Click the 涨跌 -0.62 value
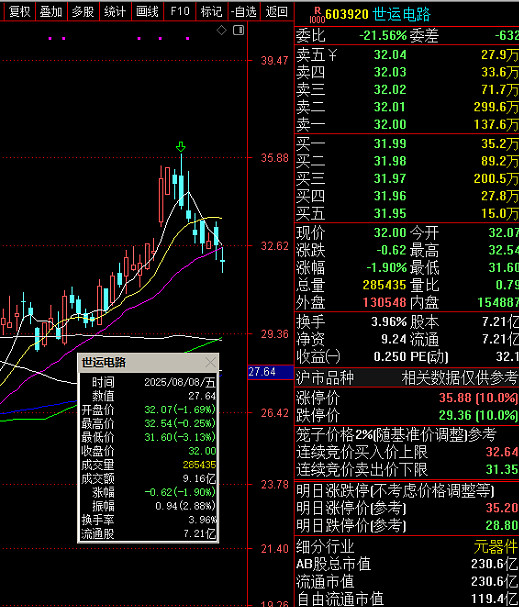 coord(392,250)
